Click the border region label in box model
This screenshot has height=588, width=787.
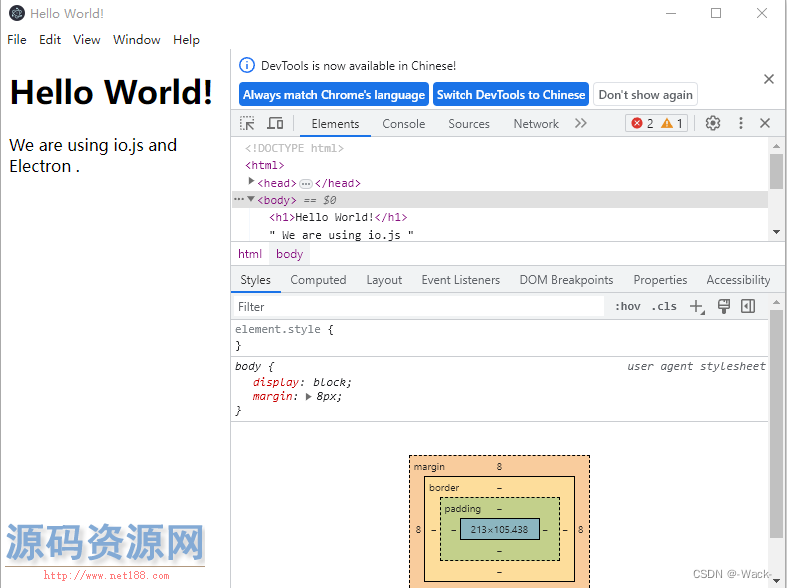[444, 488]
